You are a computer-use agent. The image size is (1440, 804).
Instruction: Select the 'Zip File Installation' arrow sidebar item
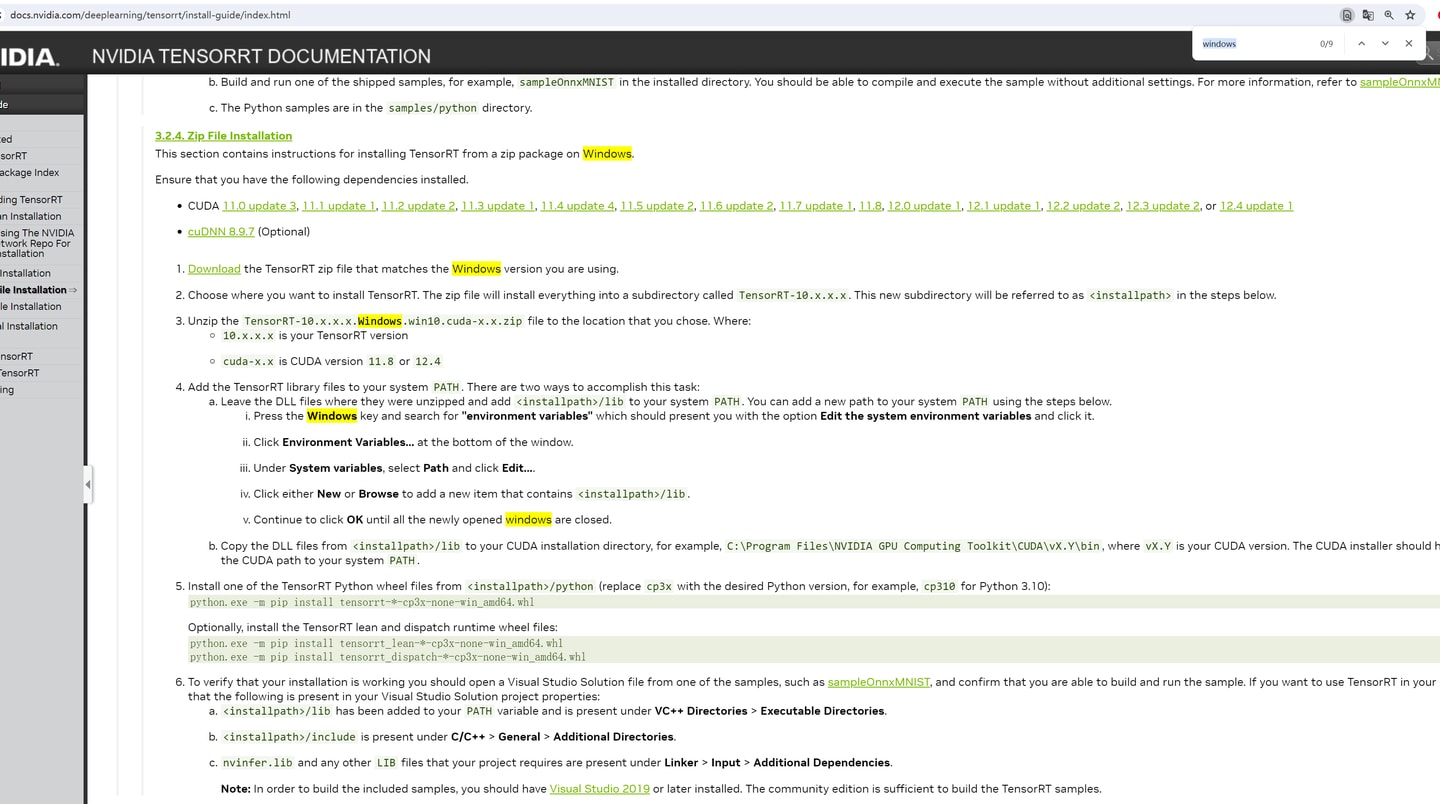[x=39, y=290]
